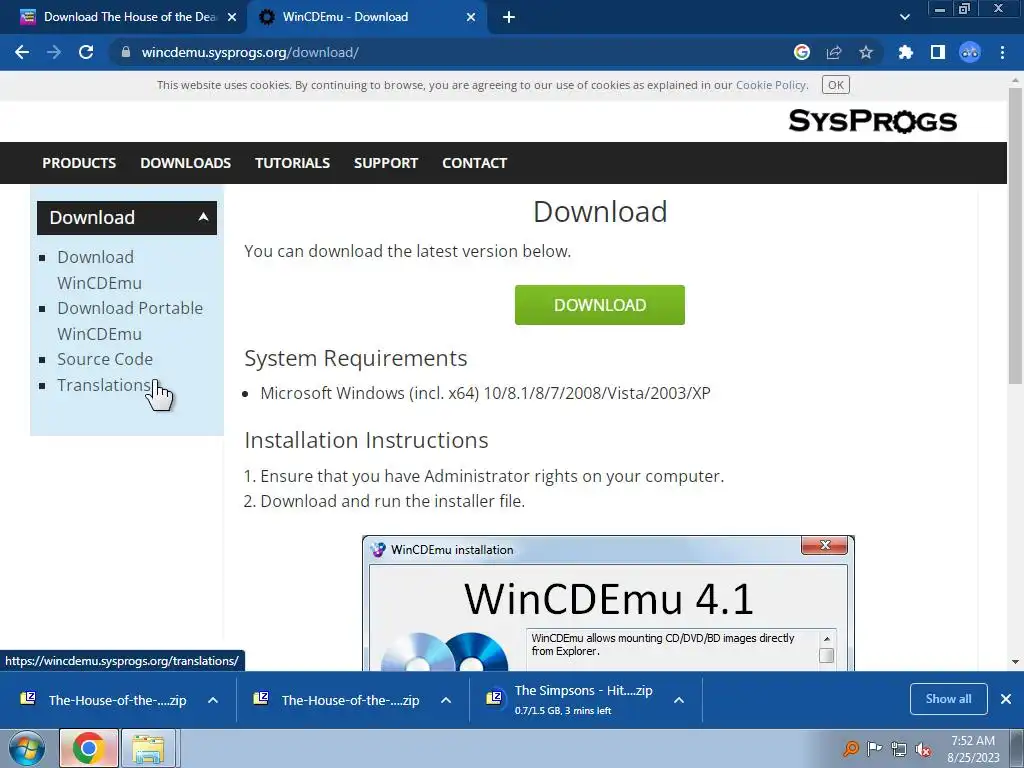Open Download Portable WinCDEmu link
This screenshot has height=768, width=1024.
coord(129,321)
